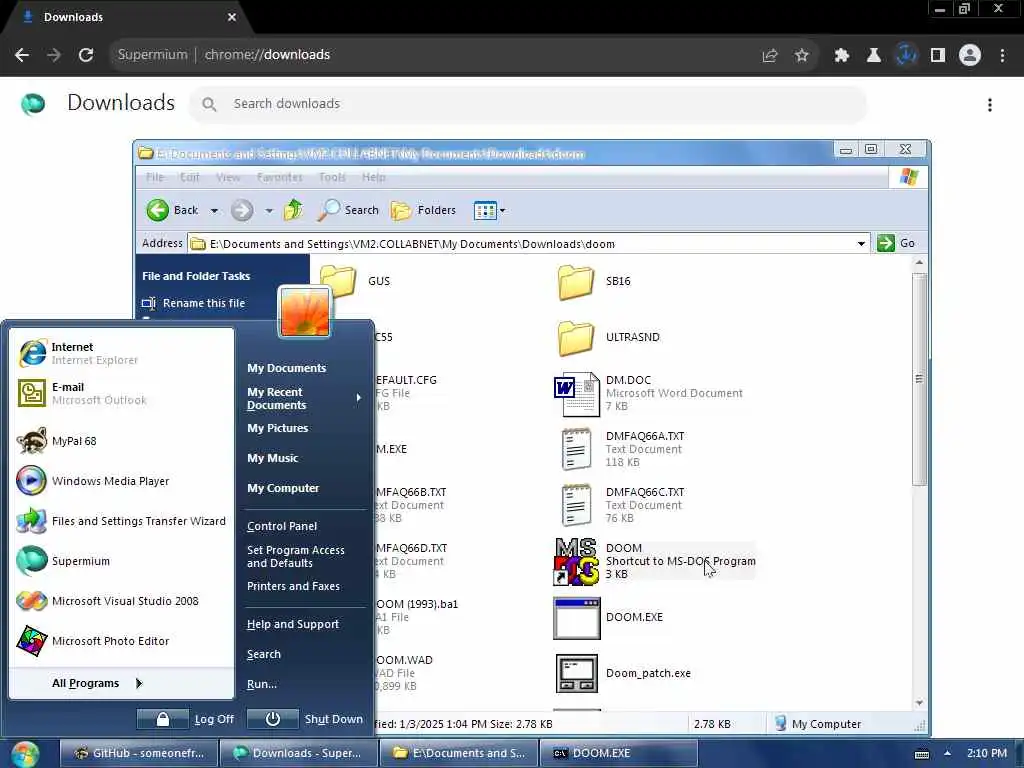Click Rename this file task

tap(193, 303)
